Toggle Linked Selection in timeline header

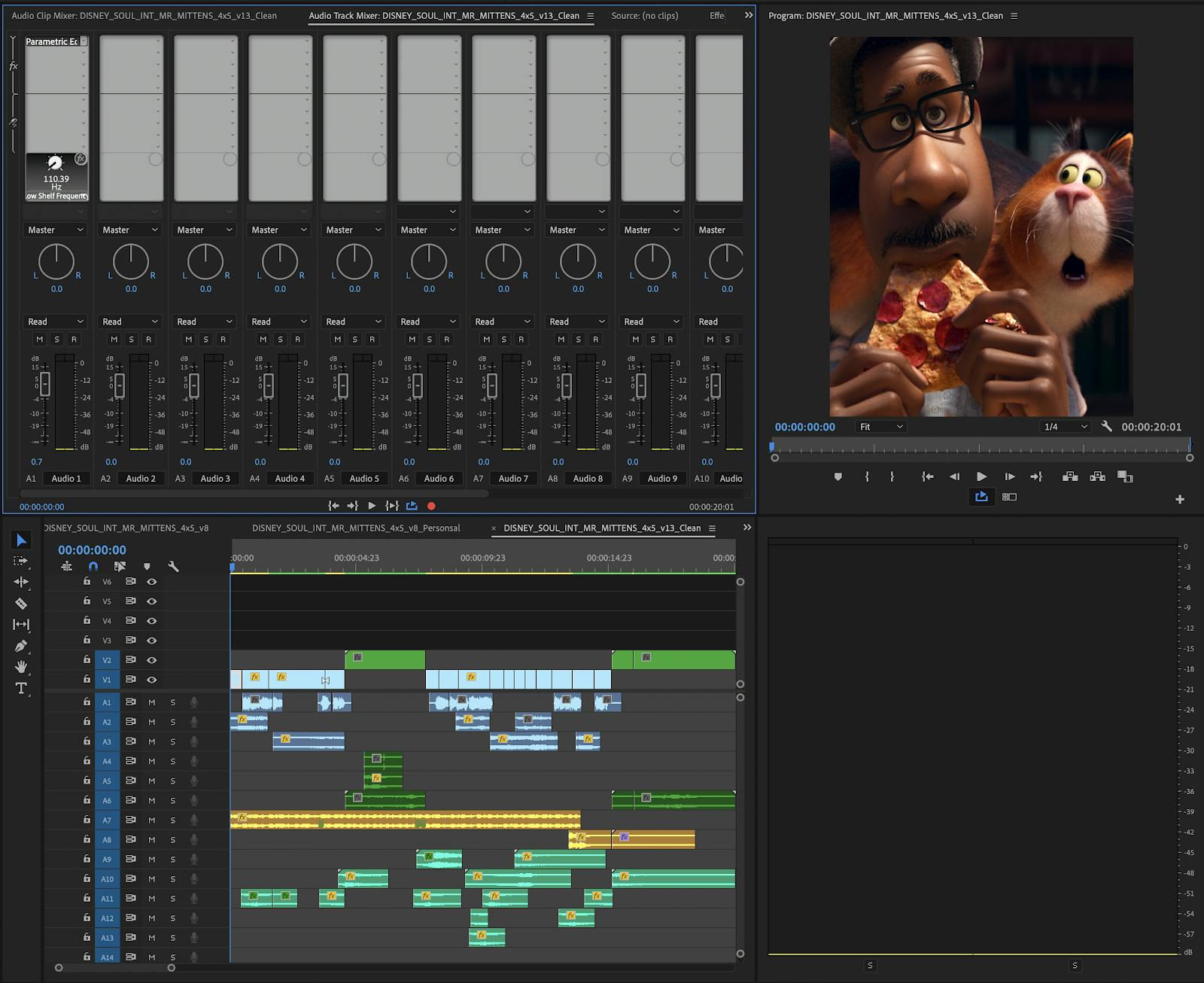(x=120, y=566)
